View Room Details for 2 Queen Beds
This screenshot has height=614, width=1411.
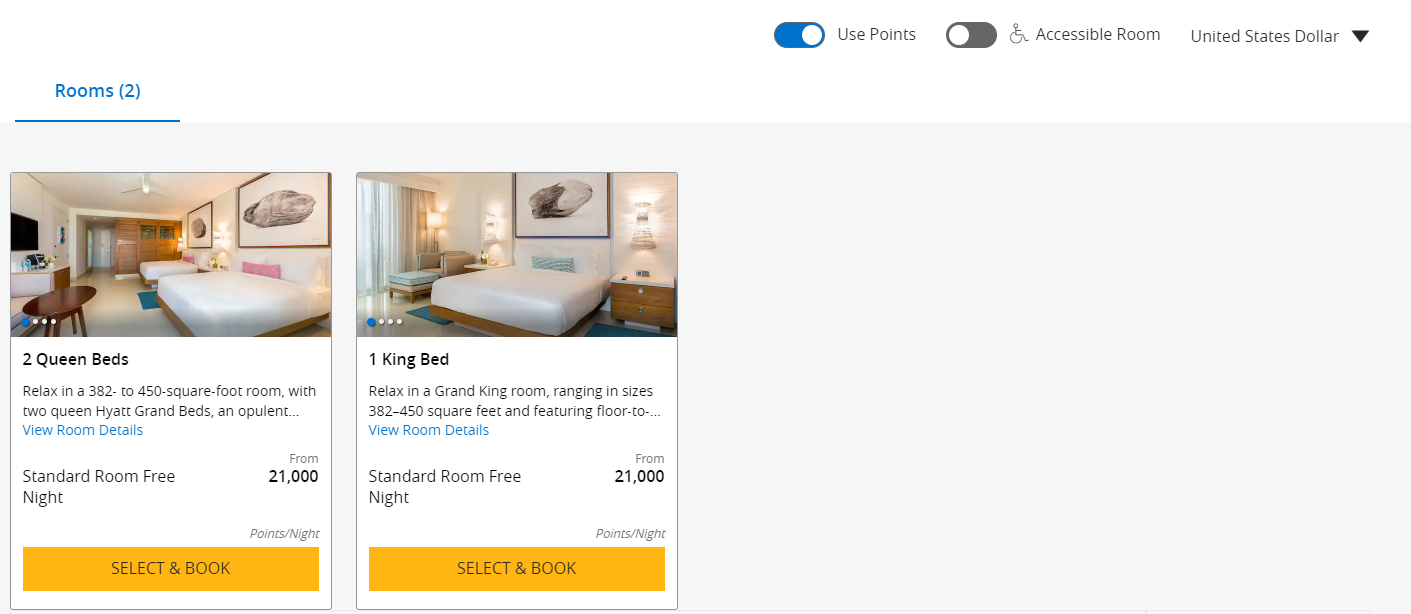[83, 430]
